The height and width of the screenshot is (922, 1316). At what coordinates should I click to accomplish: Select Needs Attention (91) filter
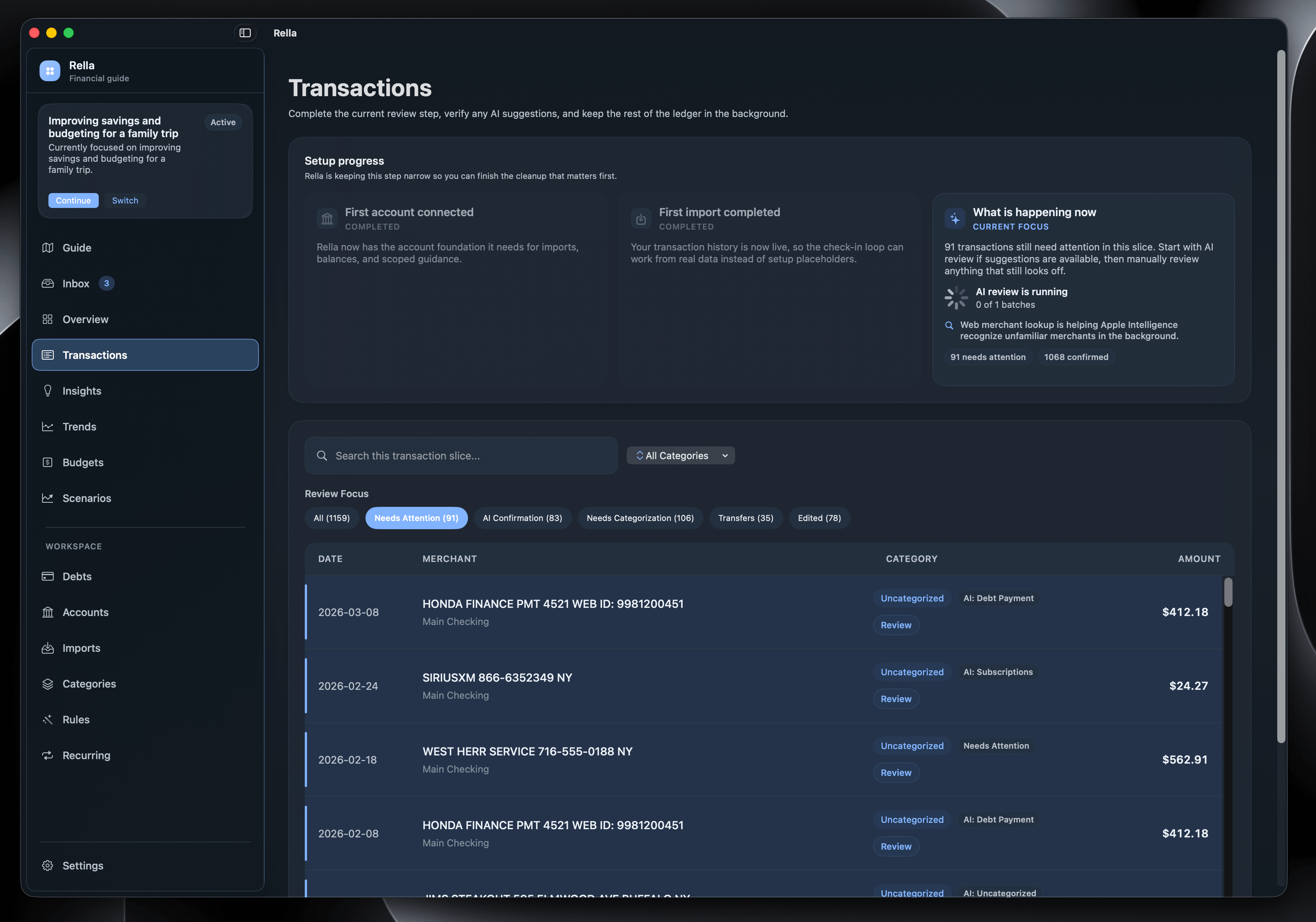coord(416,518)
